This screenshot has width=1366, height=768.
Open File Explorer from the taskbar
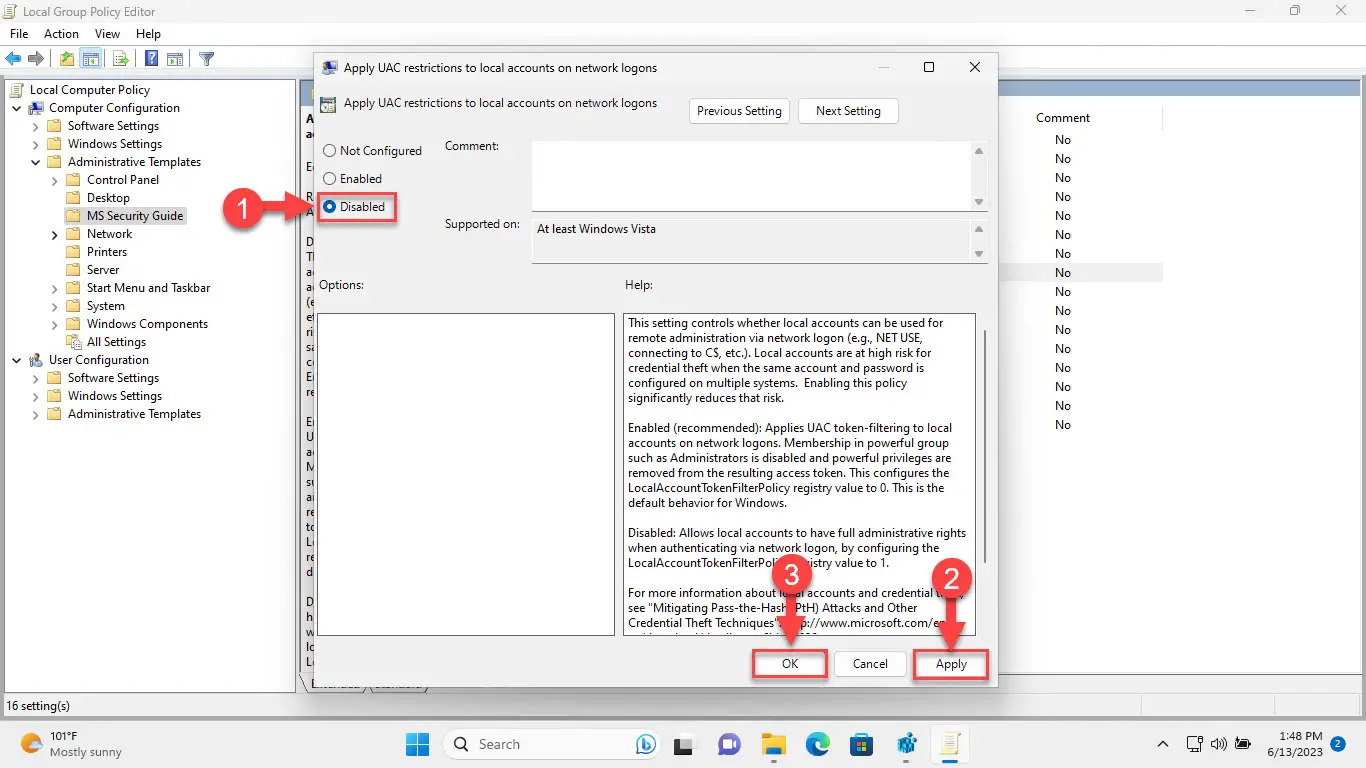point(773,744)
